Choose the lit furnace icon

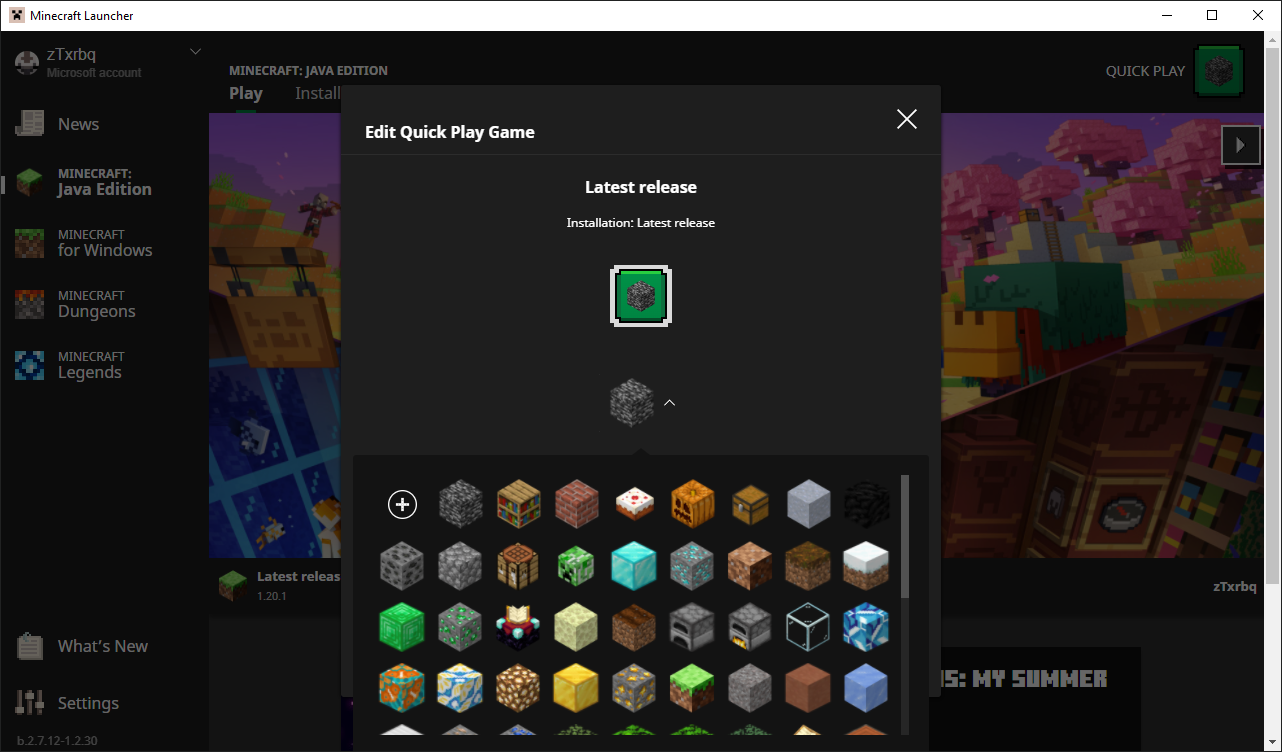[x=750, y=627]
